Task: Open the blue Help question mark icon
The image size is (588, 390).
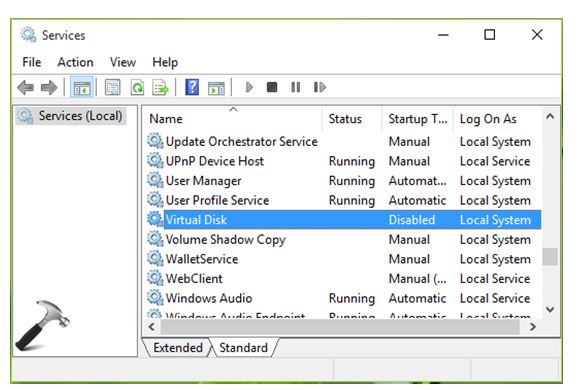Action: tap(192, 87)
